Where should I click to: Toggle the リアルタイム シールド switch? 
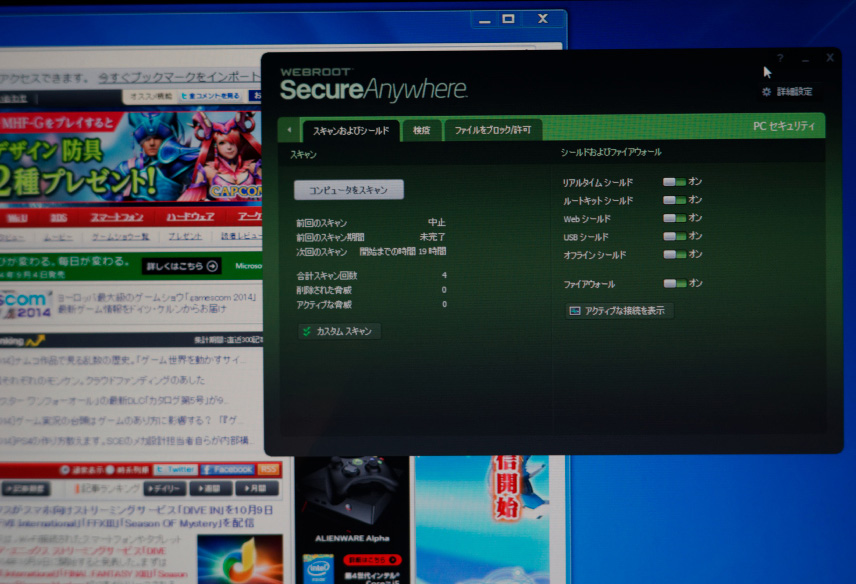674,182
